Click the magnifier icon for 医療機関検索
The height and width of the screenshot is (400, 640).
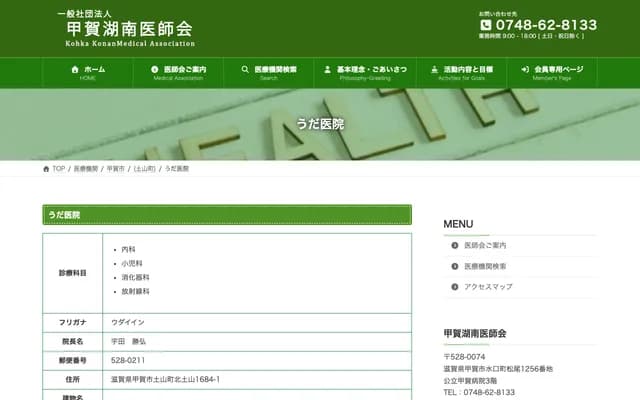[245, 69]
